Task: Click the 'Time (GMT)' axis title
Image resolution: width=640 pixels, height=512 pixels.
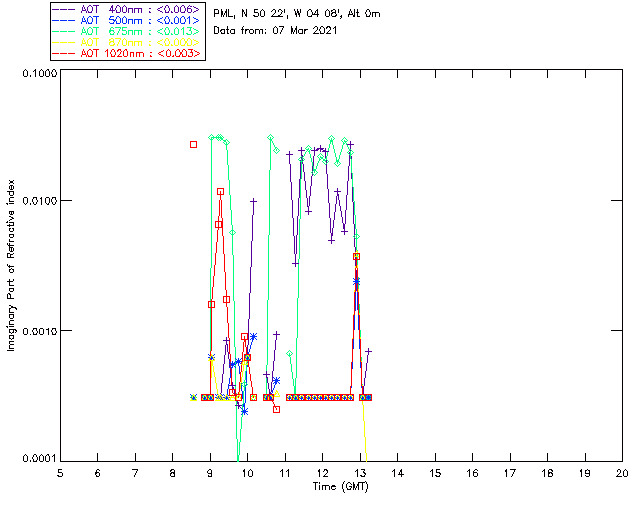Action: (340, 487)
